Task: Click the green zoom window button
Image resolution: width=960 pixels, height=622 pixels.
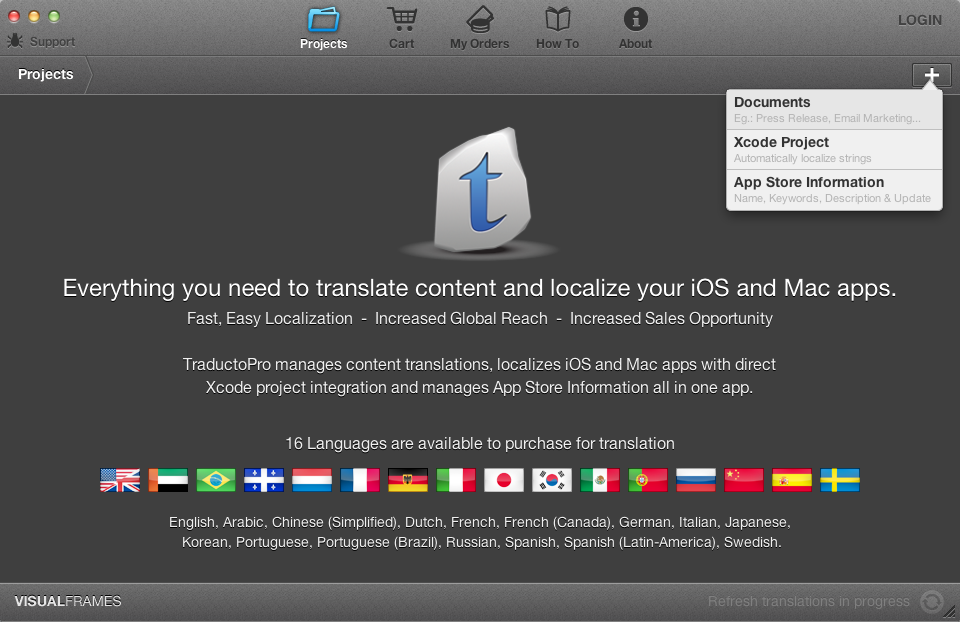Action: click(54, 17)
